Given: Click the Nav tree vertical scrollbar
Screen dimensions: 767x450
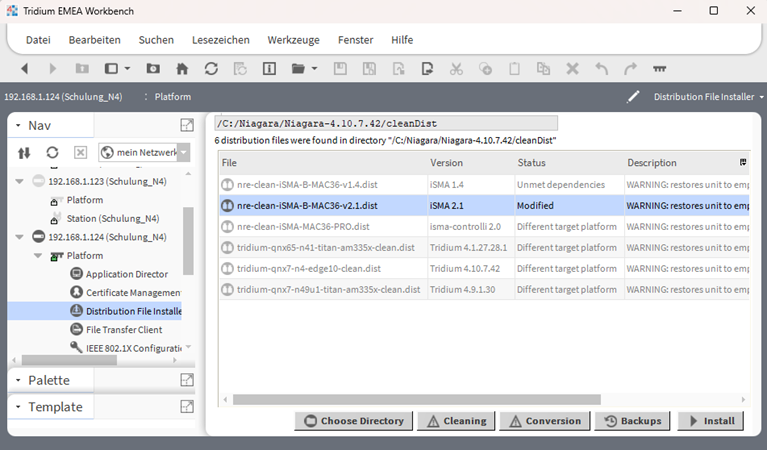Looking at the screenshot, I should click(188, 241).
